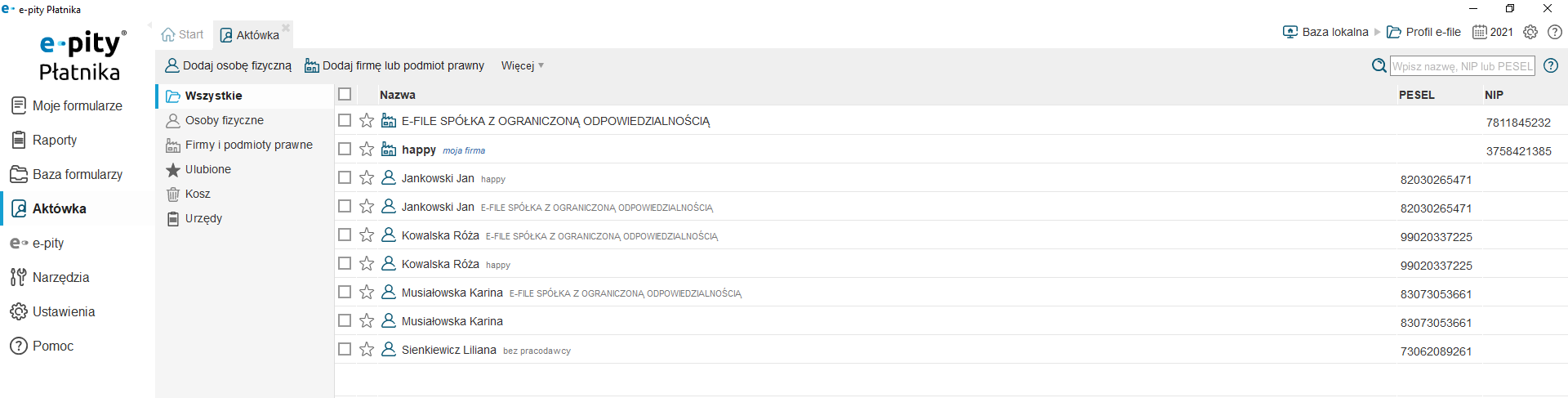Star the Sienkiewicz Liliana entry

click(x=367, y=349)
